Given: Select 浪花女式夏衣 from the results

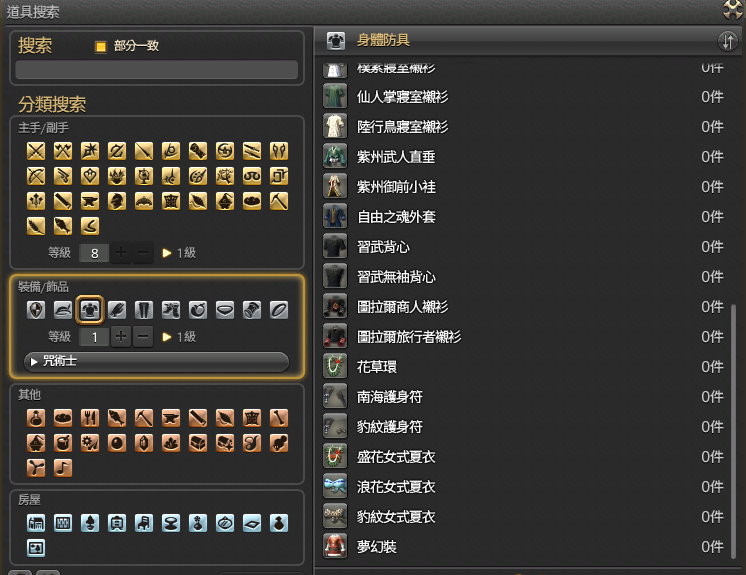Looking at the screenshot, I should click(525, 487).
